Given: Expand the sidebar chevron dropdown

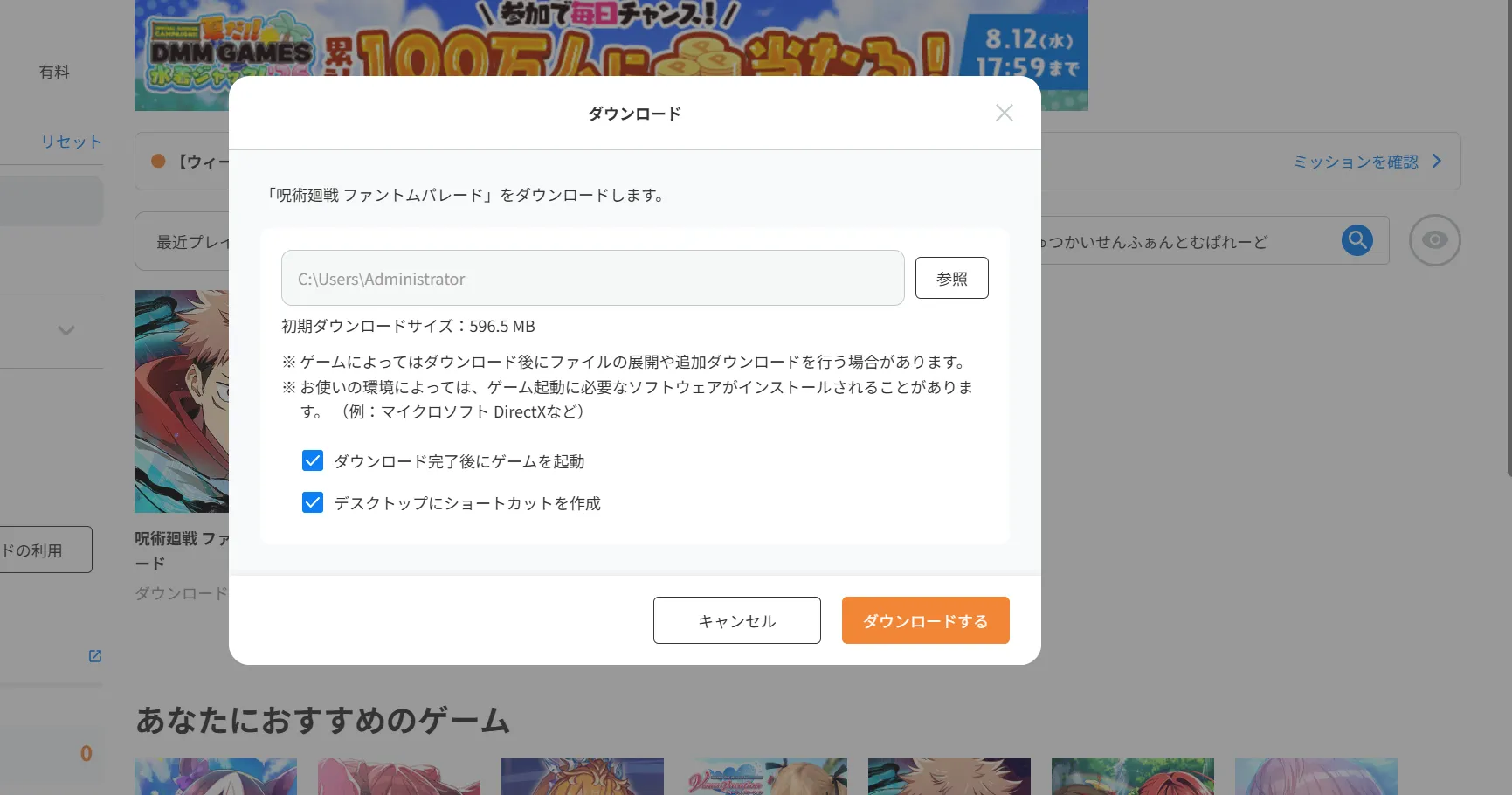Looking at the screenshot, I should click(x=66, y=330).
